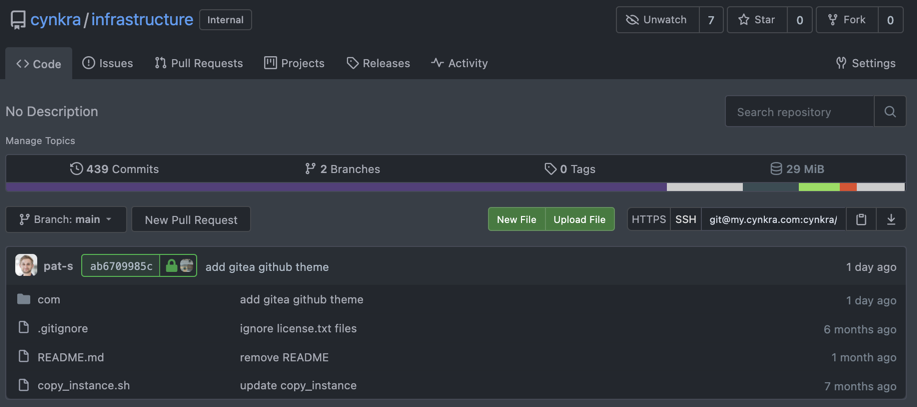Select SSH clone protocol
Image resolution: width=917 pixels, height=407 pixels.
685,219
